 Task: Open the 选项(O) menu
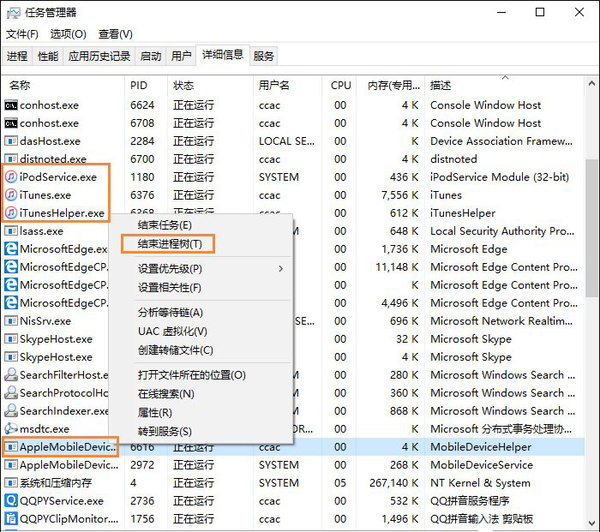68,34
